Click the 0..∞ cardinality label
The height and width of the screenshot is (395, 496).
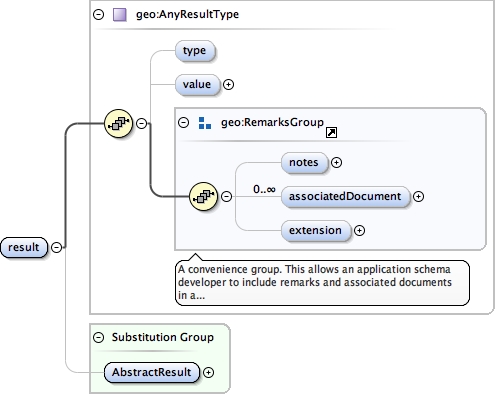tap(264, 189)
